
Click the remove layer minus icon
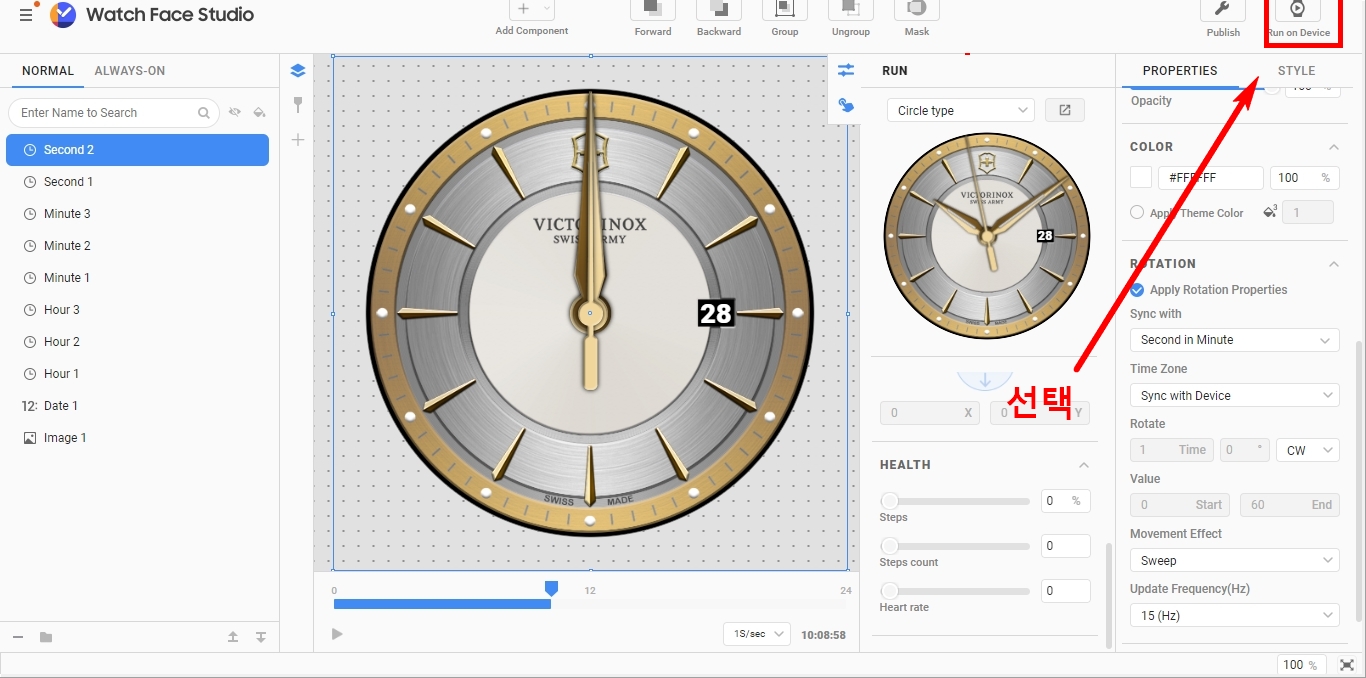[x=17, y=637]
